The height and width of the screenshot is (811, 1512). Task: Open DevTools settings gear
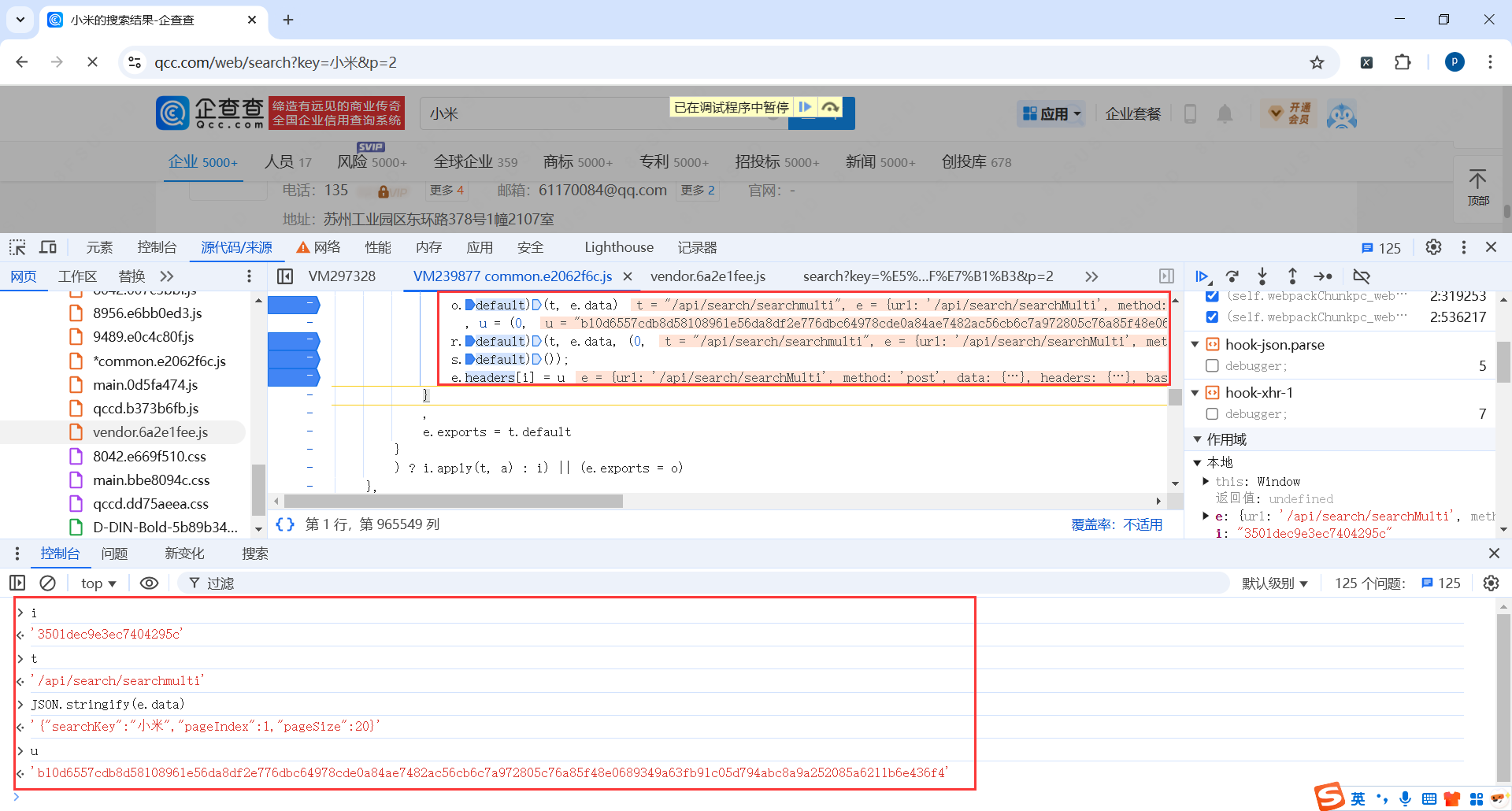[x=1433, y=247]
